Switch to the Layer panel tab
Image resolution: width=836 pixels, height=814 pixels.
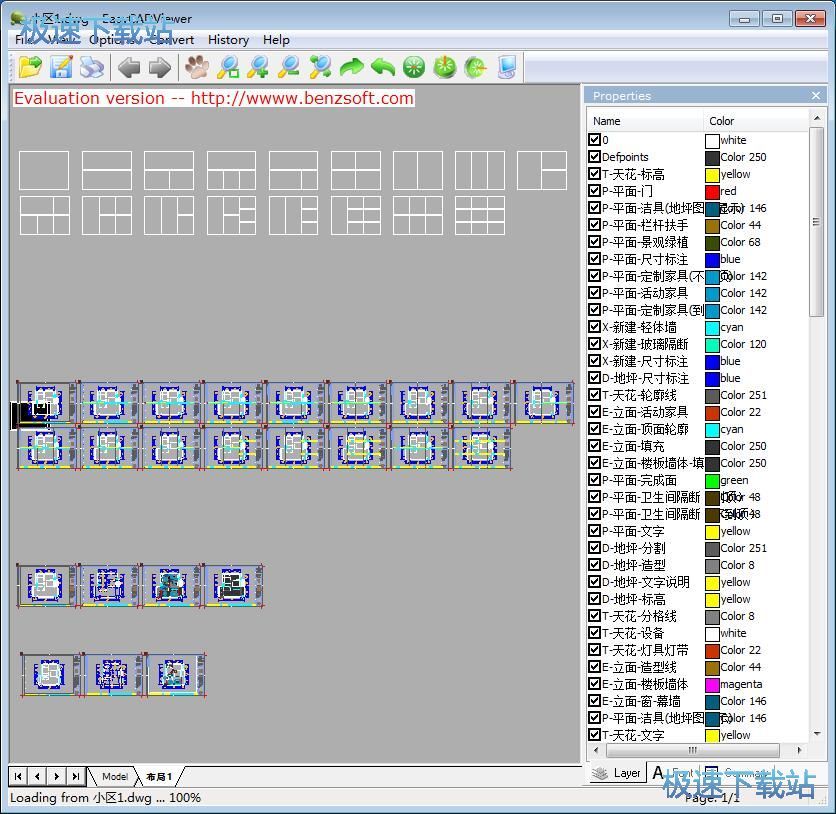click(x=616, y=773)
